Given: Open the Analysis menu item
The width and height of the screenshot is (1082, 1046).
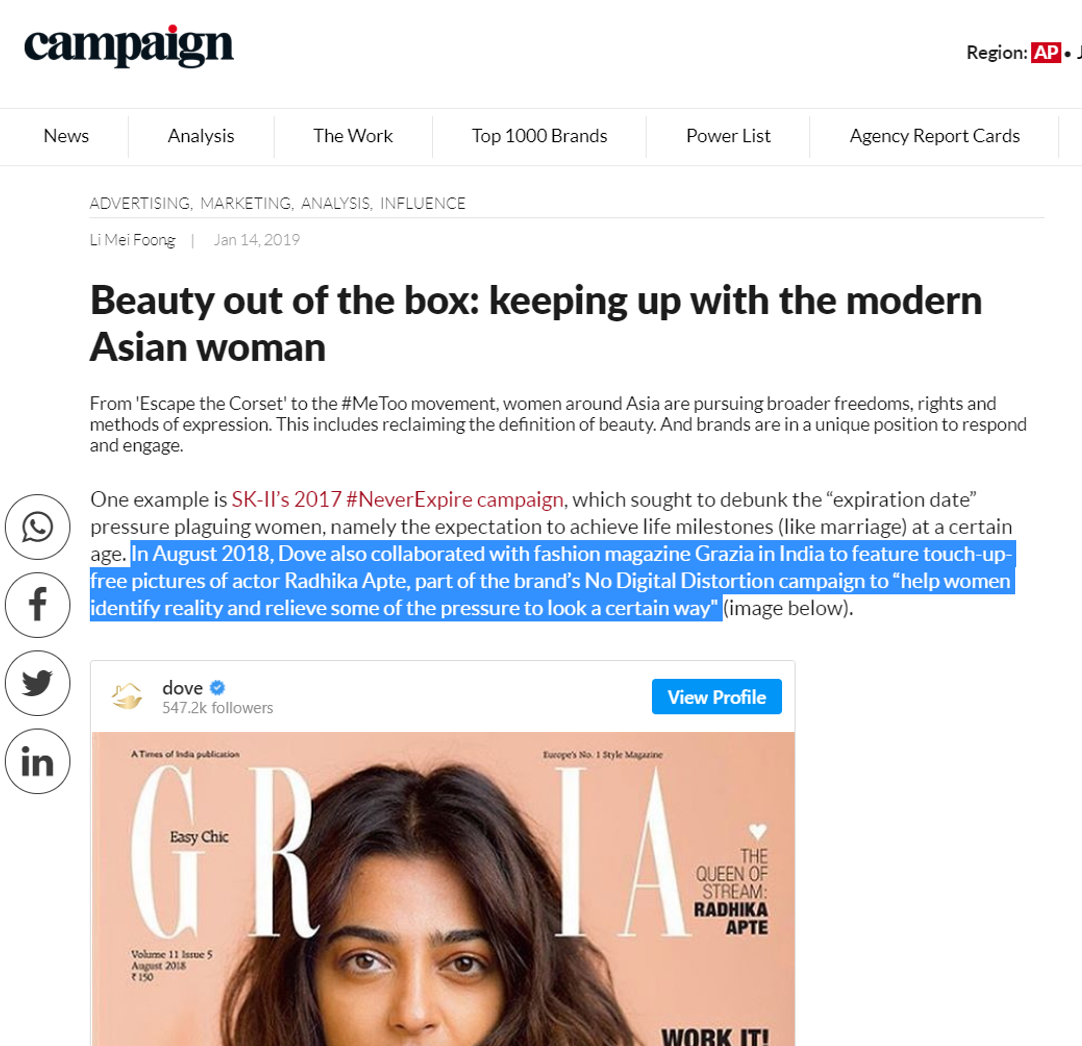Looking at the screenshot, I should pyautogui.click(x=201, y=136).
